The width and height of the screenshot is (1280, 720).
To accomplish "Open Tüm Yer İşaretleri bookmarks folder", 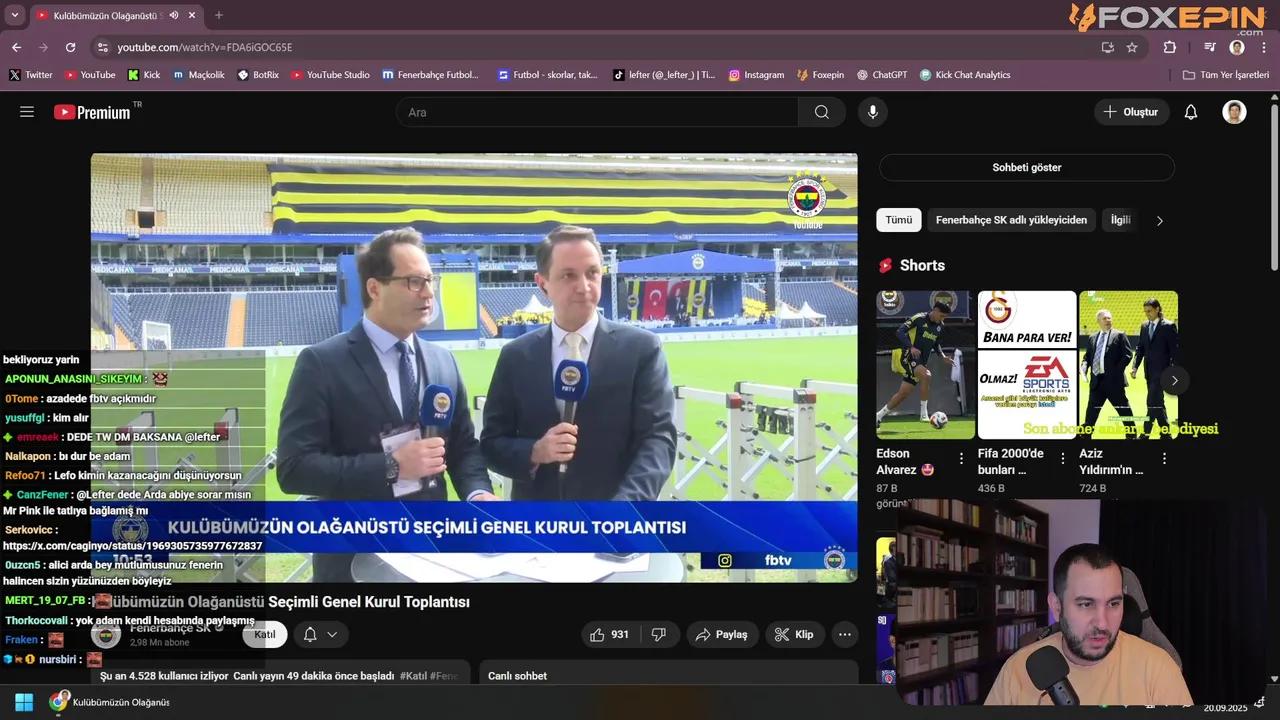I will click(1226, 75).
